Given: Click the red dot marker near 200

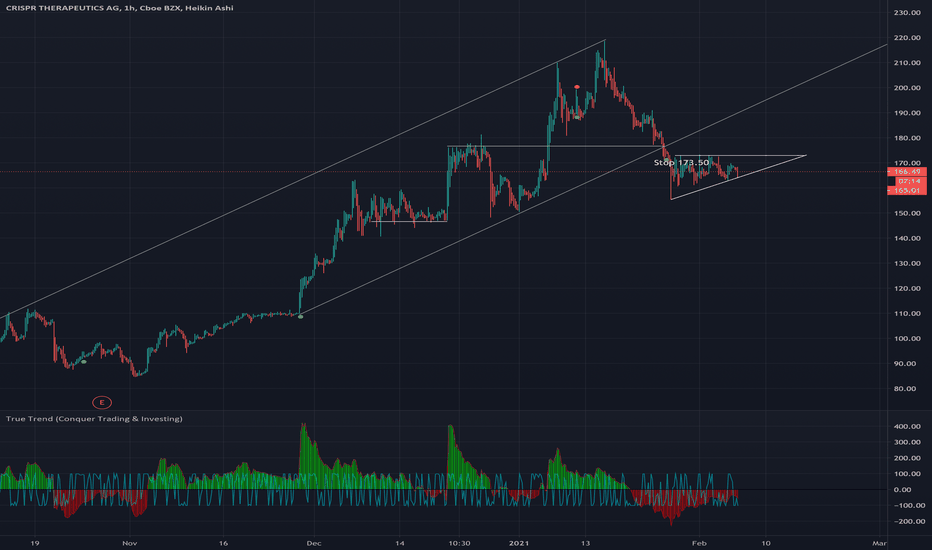Looking at the screenshot, I should click(x=577, y=87).
